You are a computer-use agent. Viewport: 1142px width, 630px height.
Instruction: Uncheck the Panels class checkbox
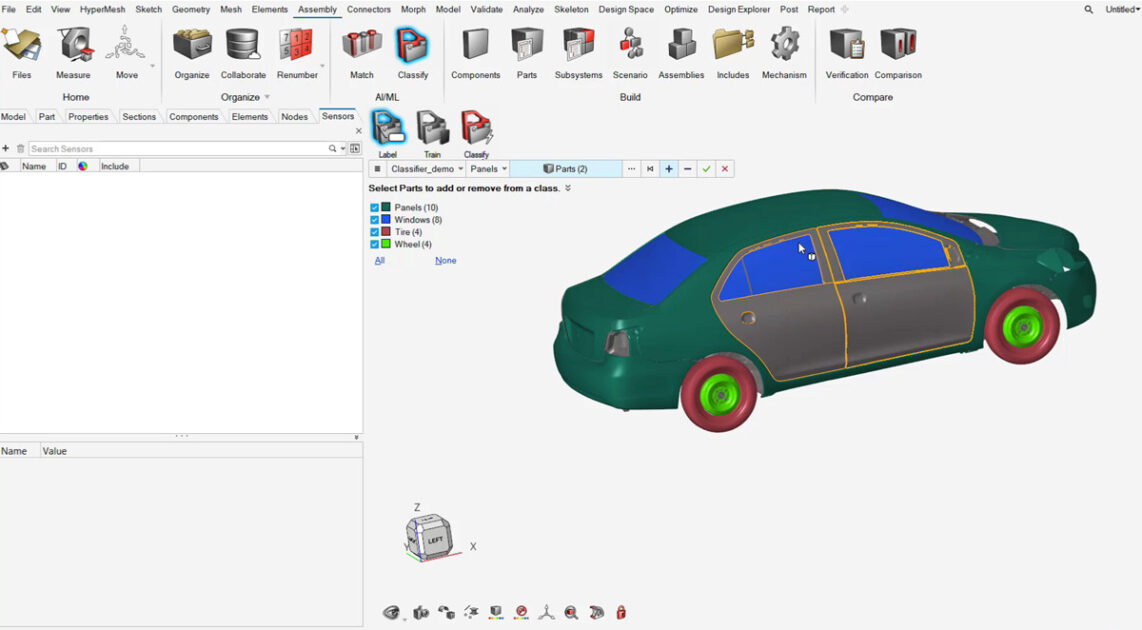click(x=375, y=208)
